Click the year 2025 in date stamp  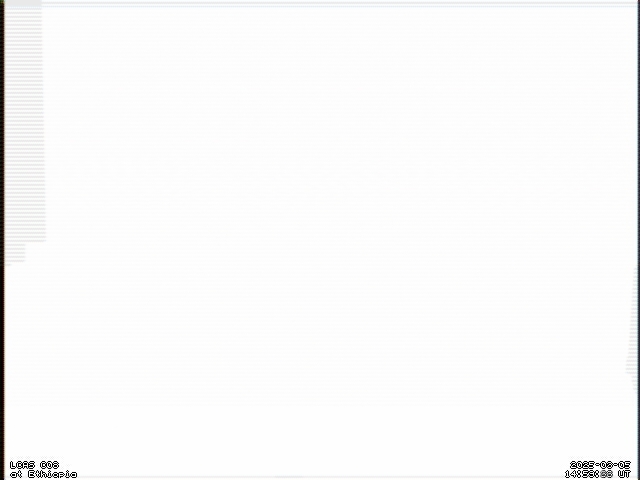tap(582, 465)
